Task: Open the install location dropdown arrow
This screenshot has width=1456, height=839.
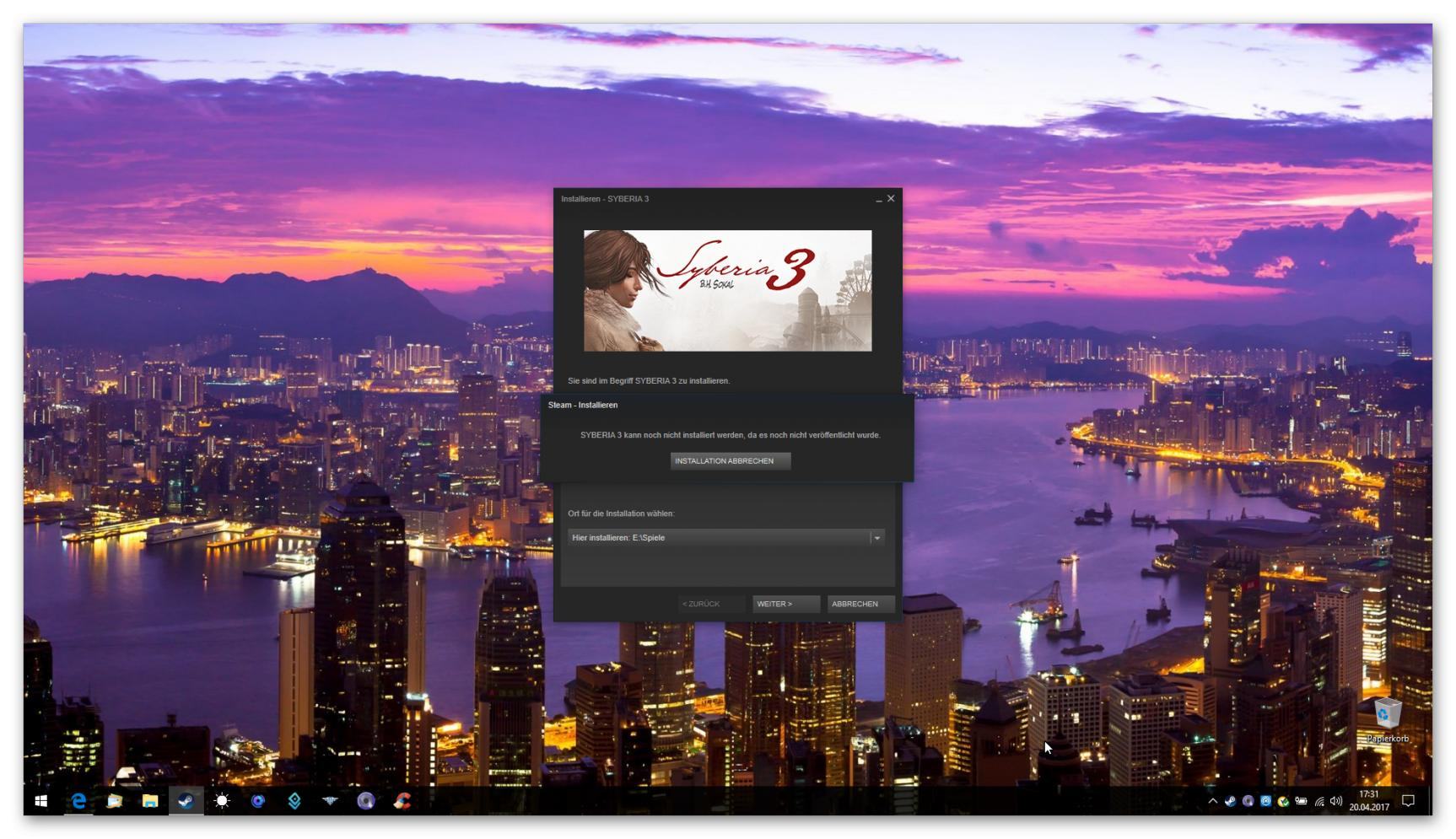Action: (x=877, y=538)
